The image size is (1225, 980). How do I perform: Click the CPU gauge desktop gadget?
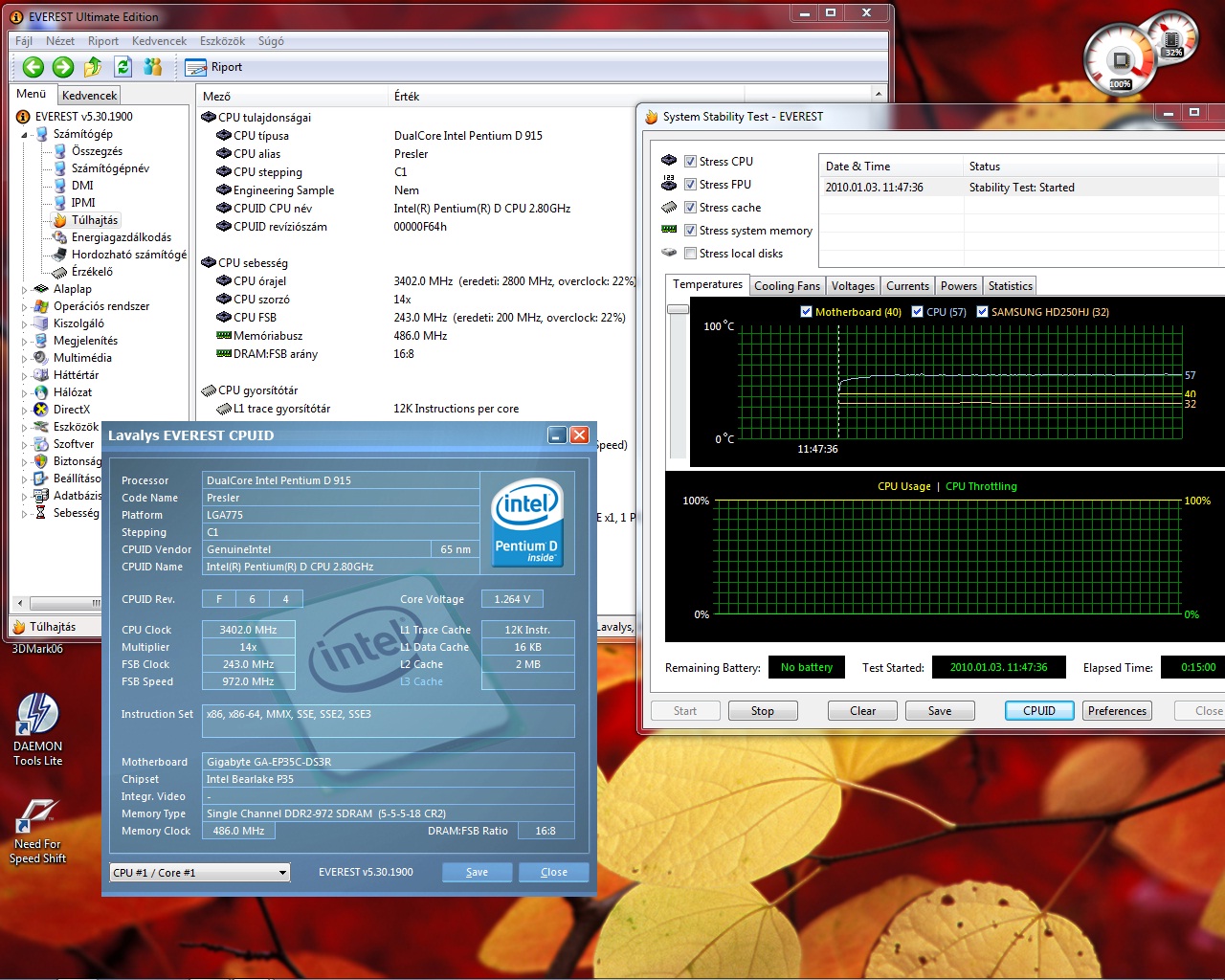[1120, 60]
